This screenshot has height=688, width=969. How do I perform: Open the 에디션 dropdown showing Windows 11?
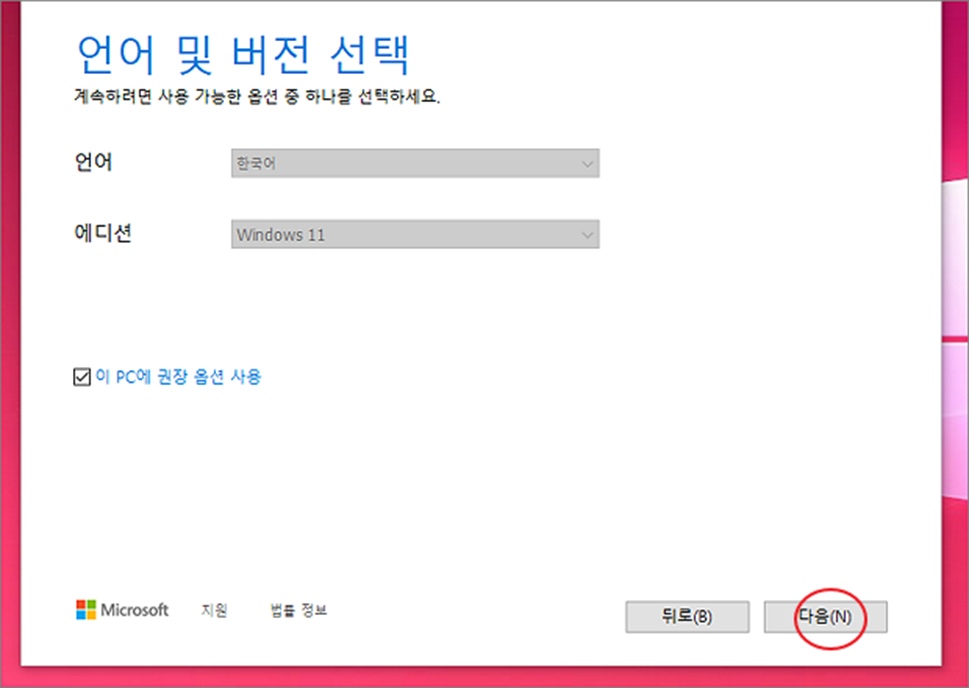point(415,234)
